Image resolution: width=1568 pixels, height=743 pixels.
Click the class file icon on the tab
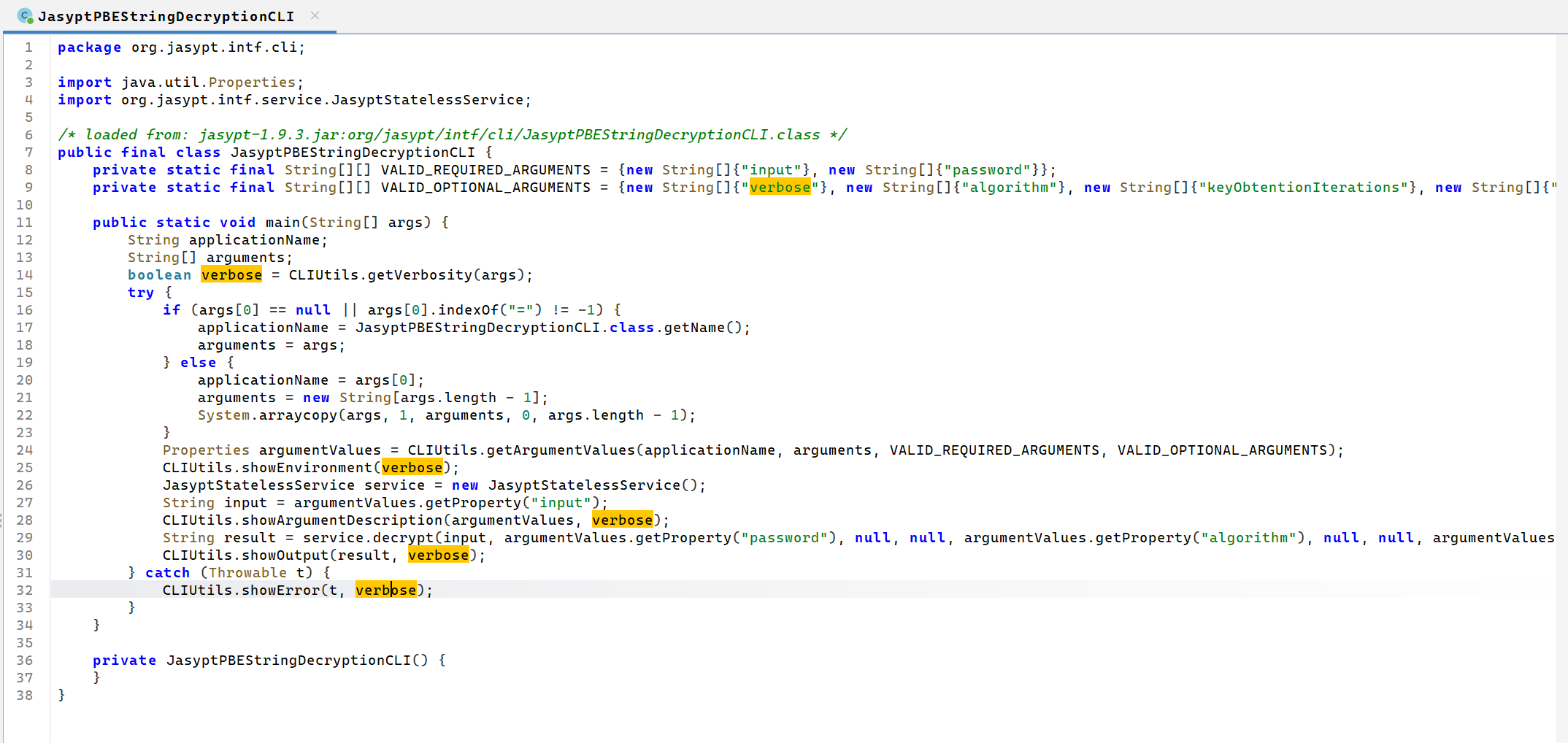25,15
